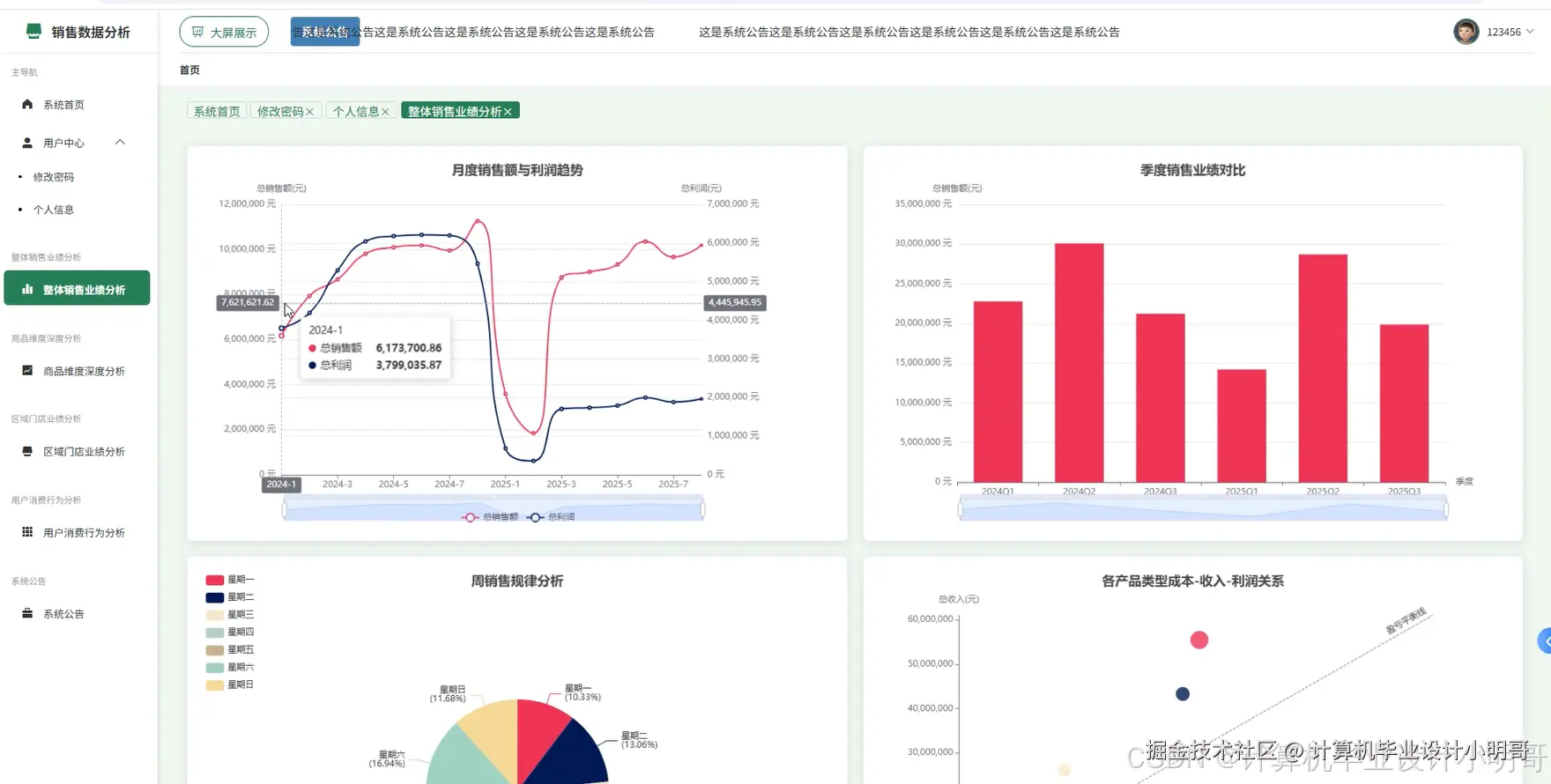Click the left zoom handle under monthly trend chart
This screenshot has height=784, width=1551.
[x=284, y=509]
